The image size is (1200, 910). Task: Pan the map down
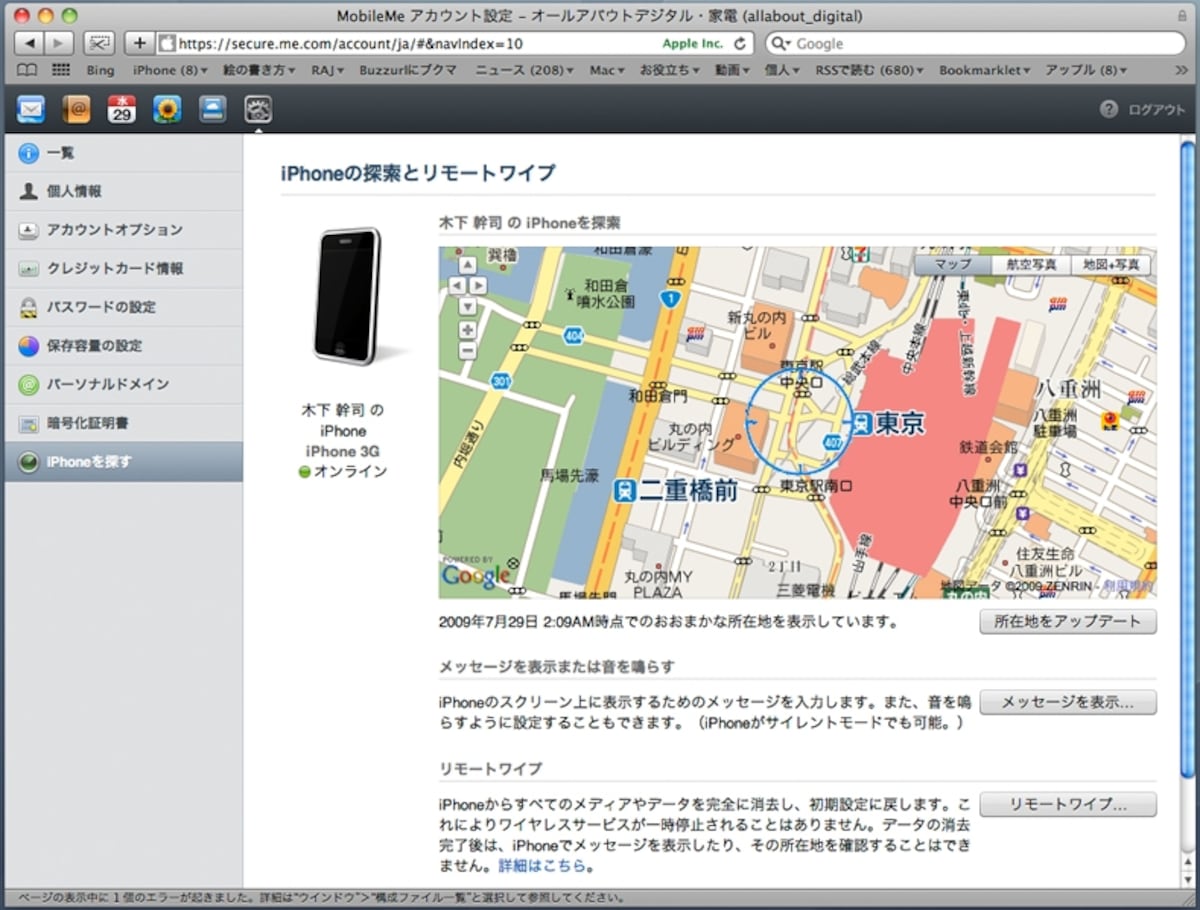click(467, 306)
